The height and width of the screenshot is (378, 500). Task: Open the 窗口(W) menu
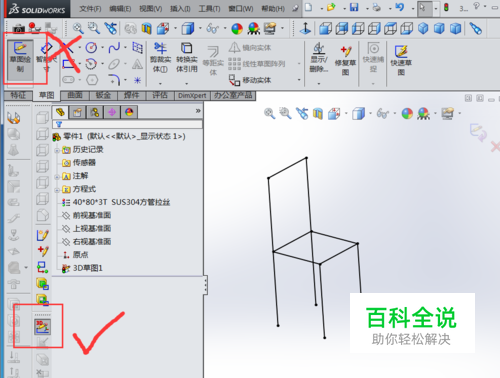(x=241, y=9)
